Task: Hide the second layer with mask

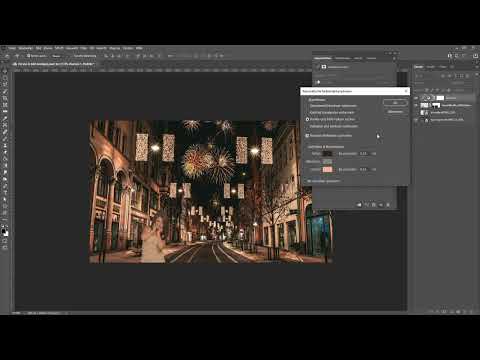Action: pos(417,105)
